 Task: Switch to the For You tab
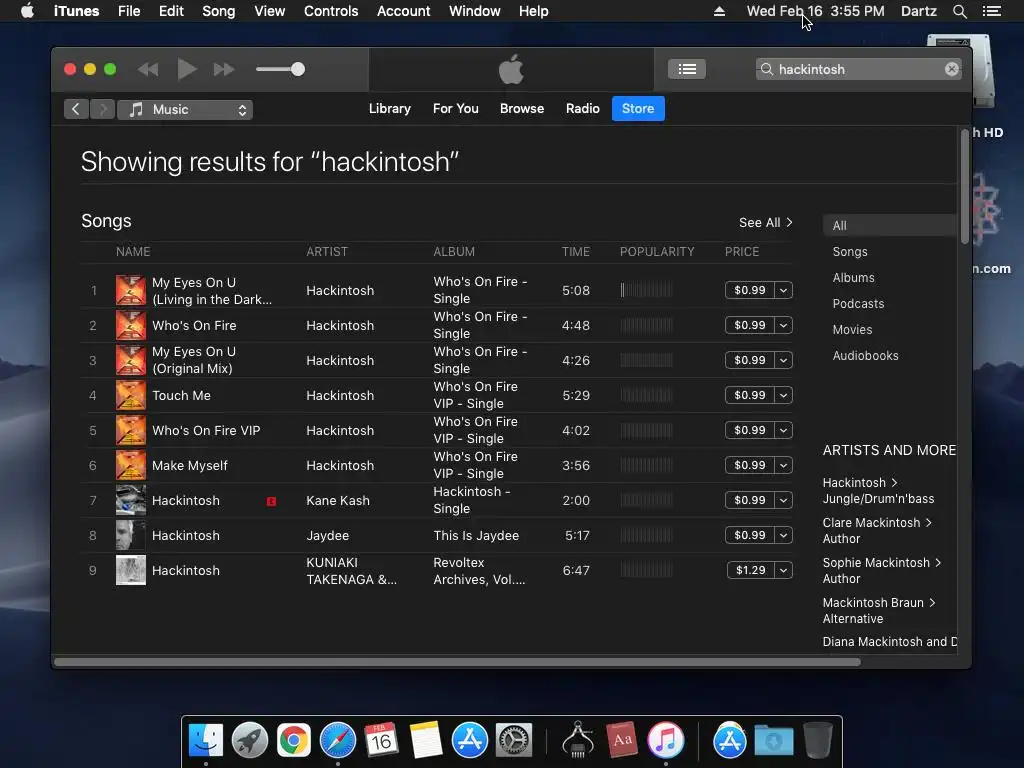455,108
